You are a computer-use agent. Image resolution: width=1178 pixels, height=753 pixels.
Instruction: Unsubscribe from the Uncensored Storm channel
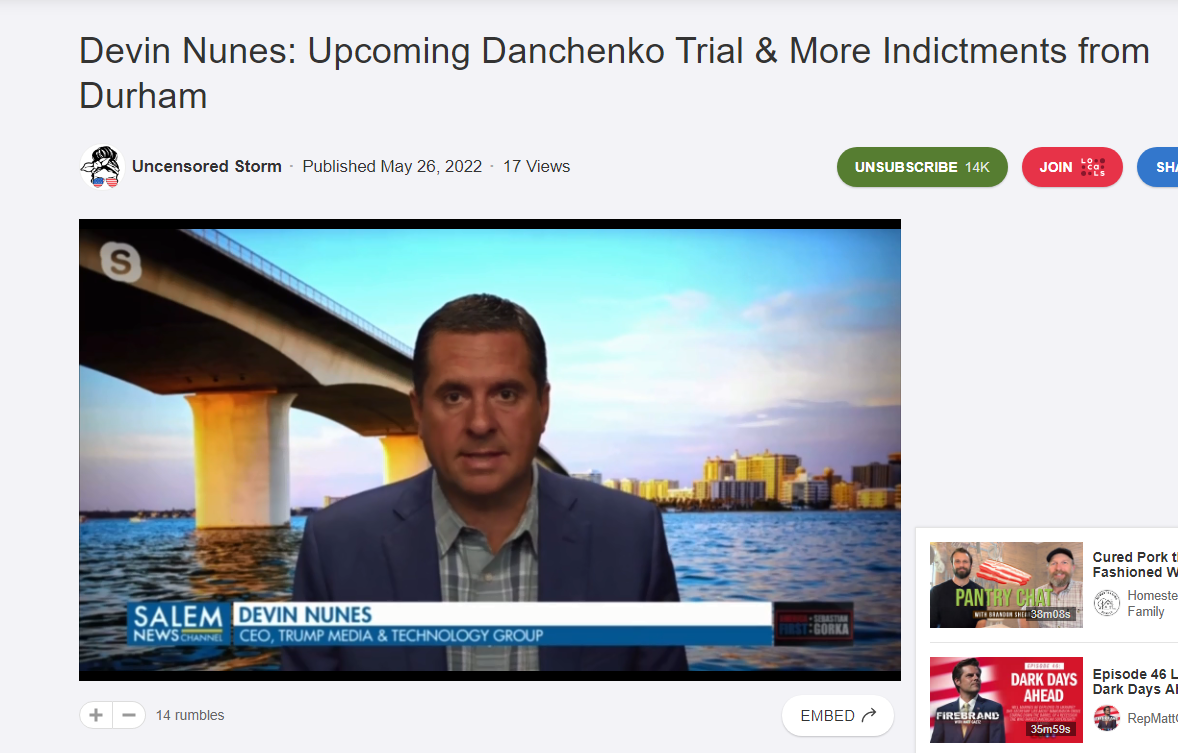pyautogui.click(x=922, y=167)
